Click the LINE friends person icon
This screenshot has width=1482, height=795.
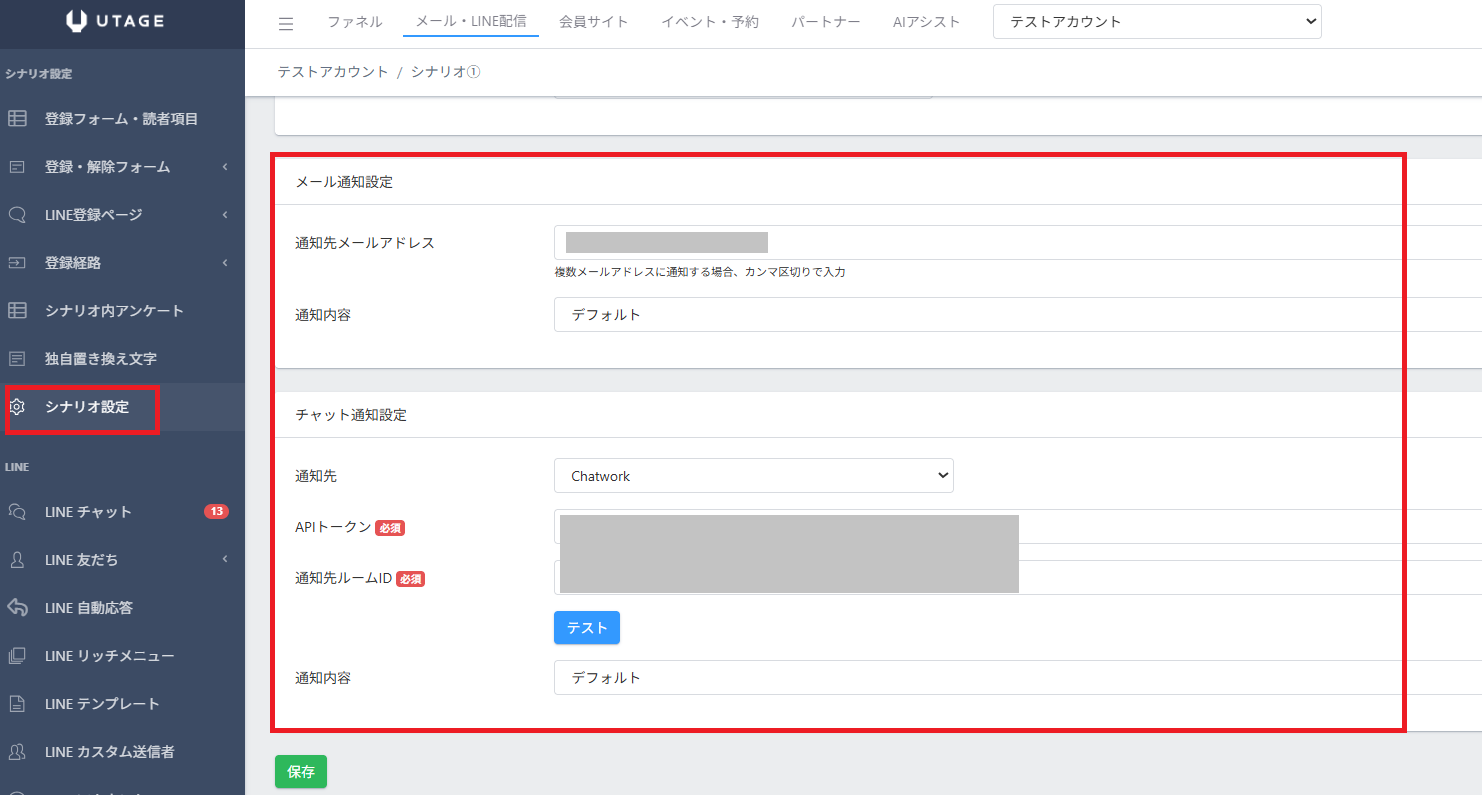click(x=17, y=560)
